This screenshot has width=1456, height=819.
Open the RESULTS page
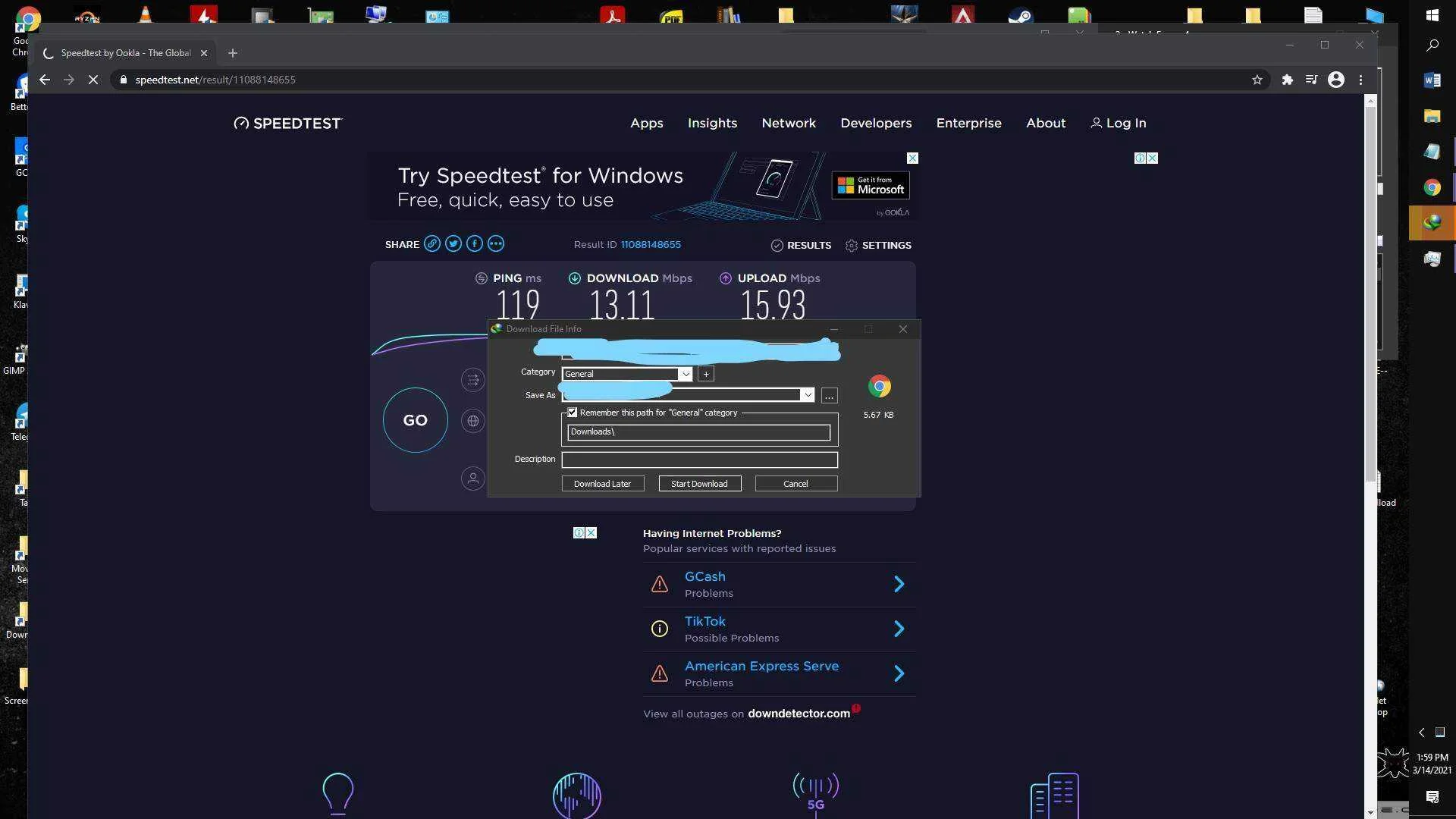pyautogui.click(x=801, y=245)
